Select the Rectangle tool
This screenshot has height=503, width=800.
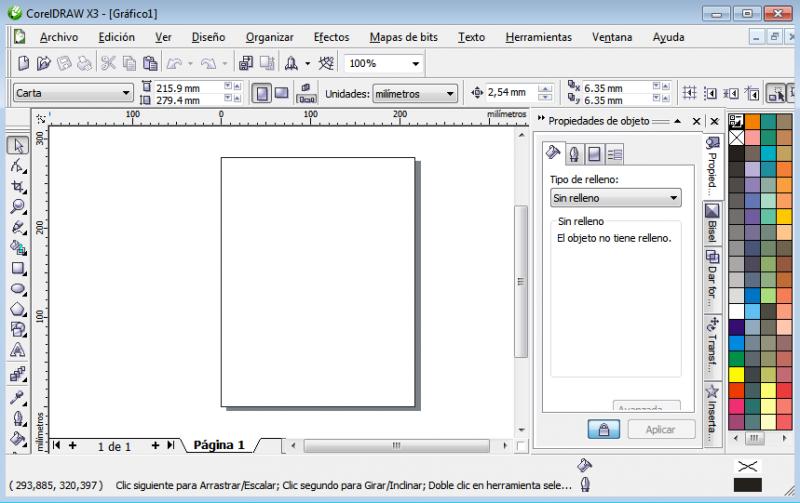[17, 268]
